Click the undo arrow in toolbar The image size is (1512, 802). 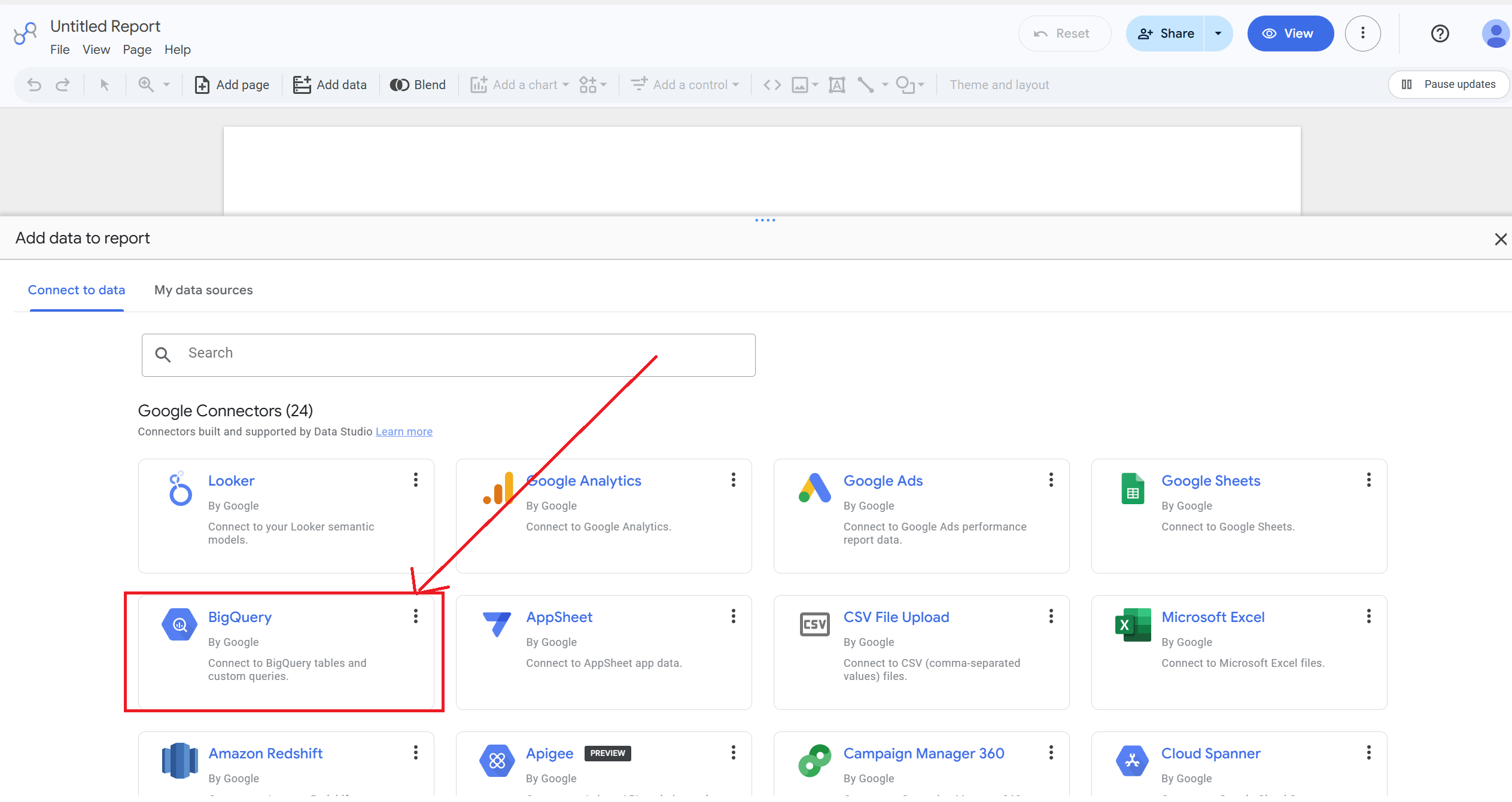tap(34, 85)
